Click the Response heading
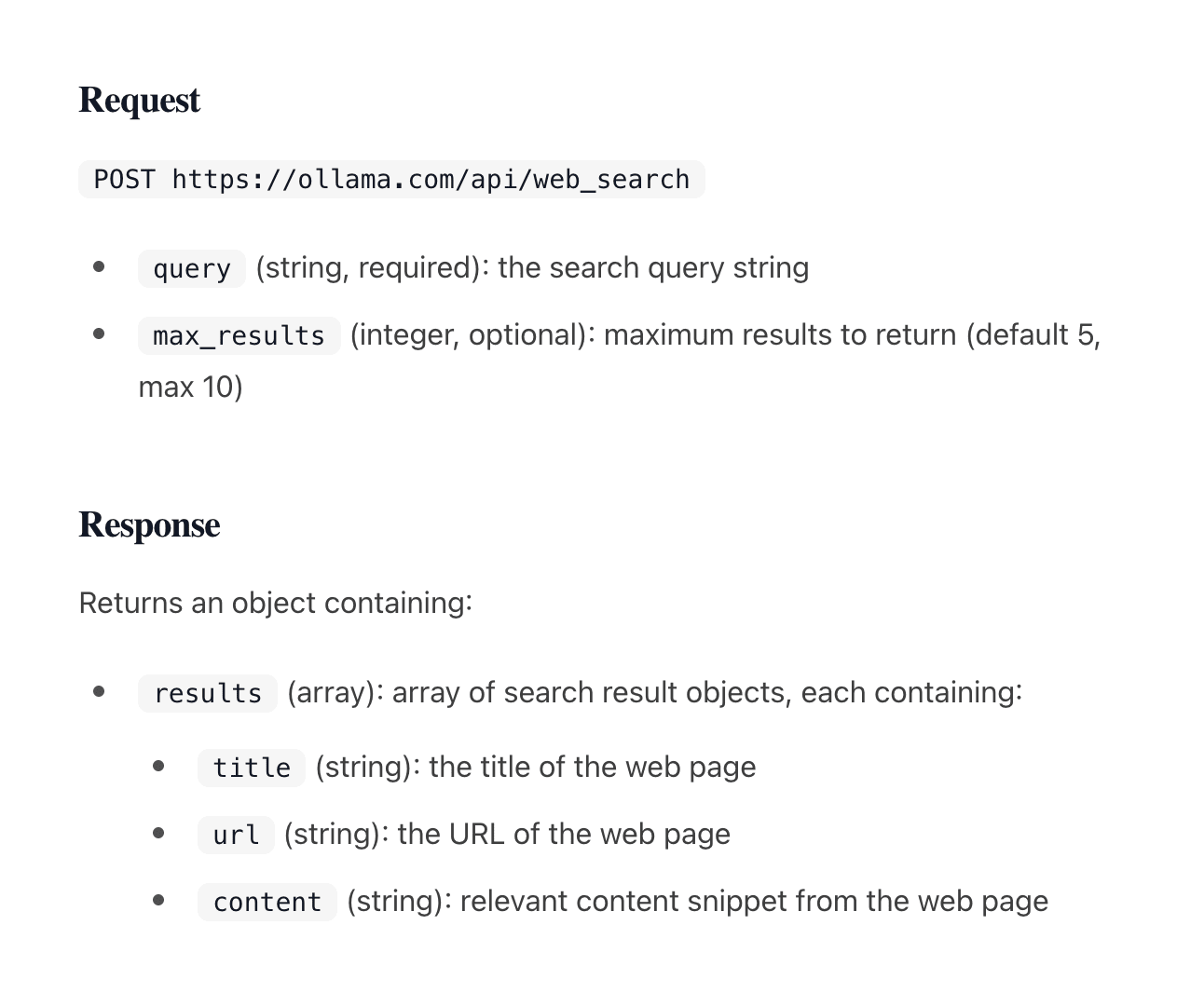1204x993 pixels. tap(149, 524)
